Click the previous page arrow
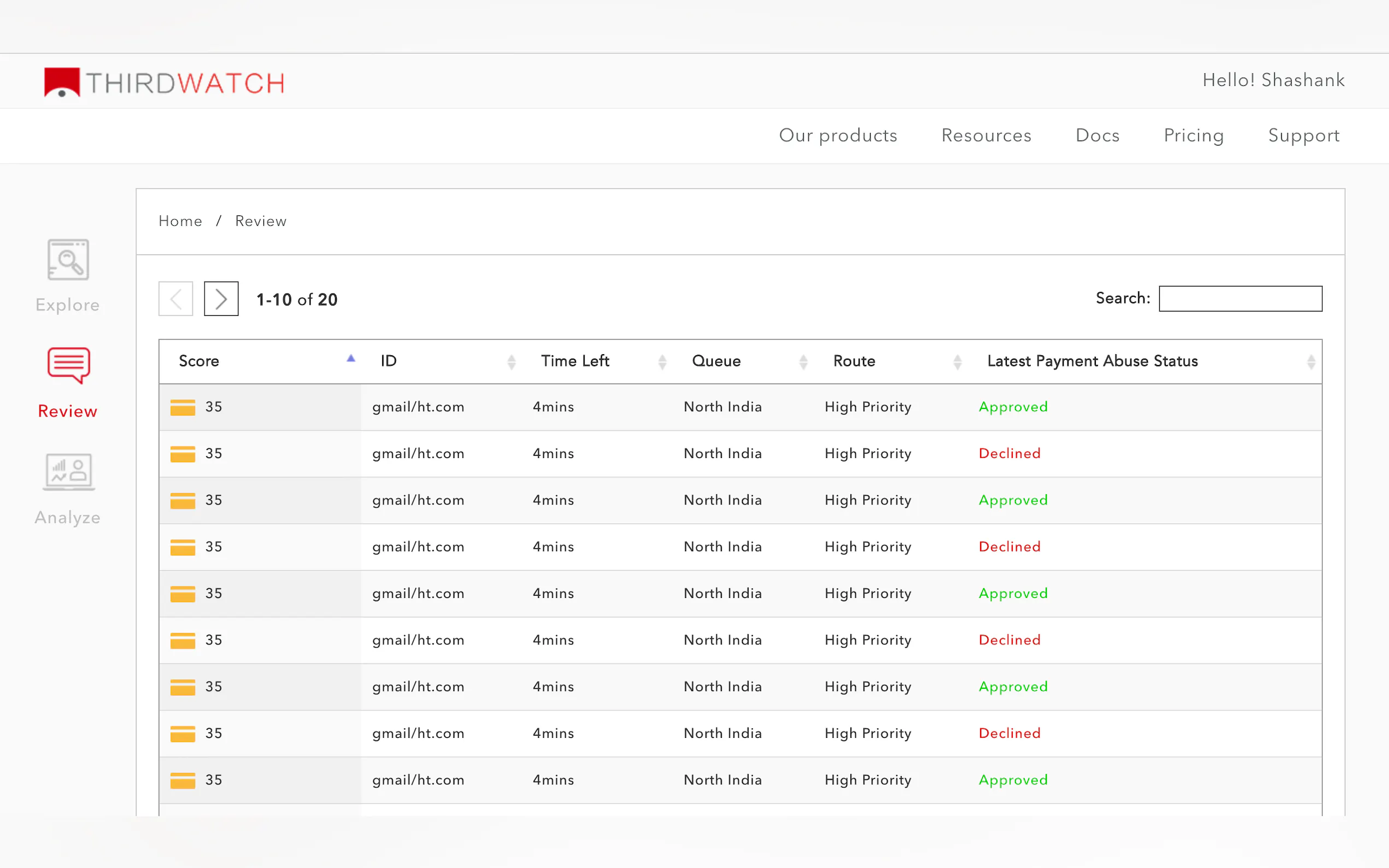The width and height of the screenshot is (1389, 868). point(176,298)
